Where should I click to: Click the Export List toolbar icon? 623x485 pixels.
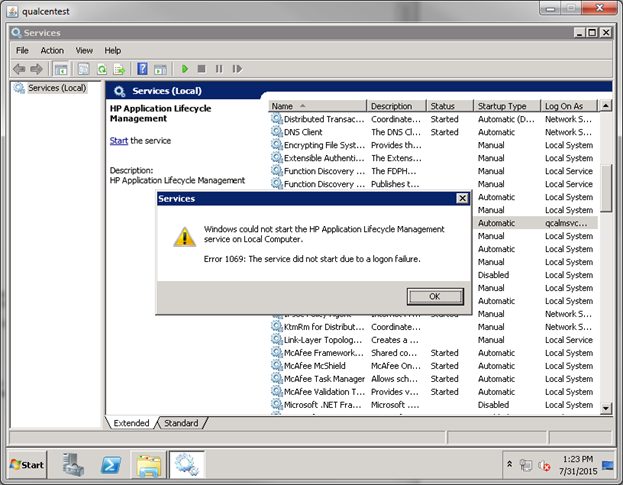[x=119, y=69]
